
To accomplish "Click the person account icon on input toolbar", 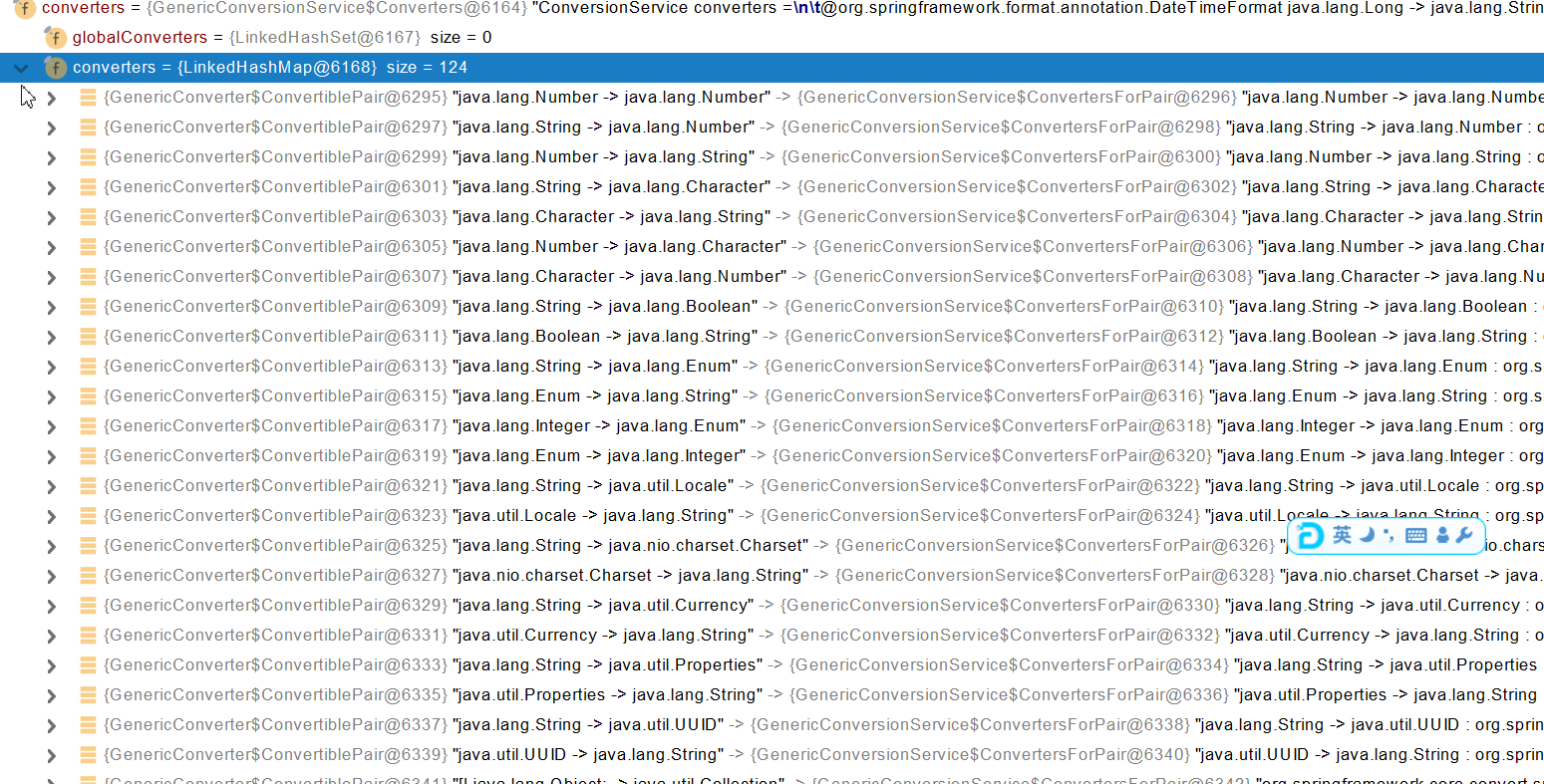I will [x=1443, y=535].
